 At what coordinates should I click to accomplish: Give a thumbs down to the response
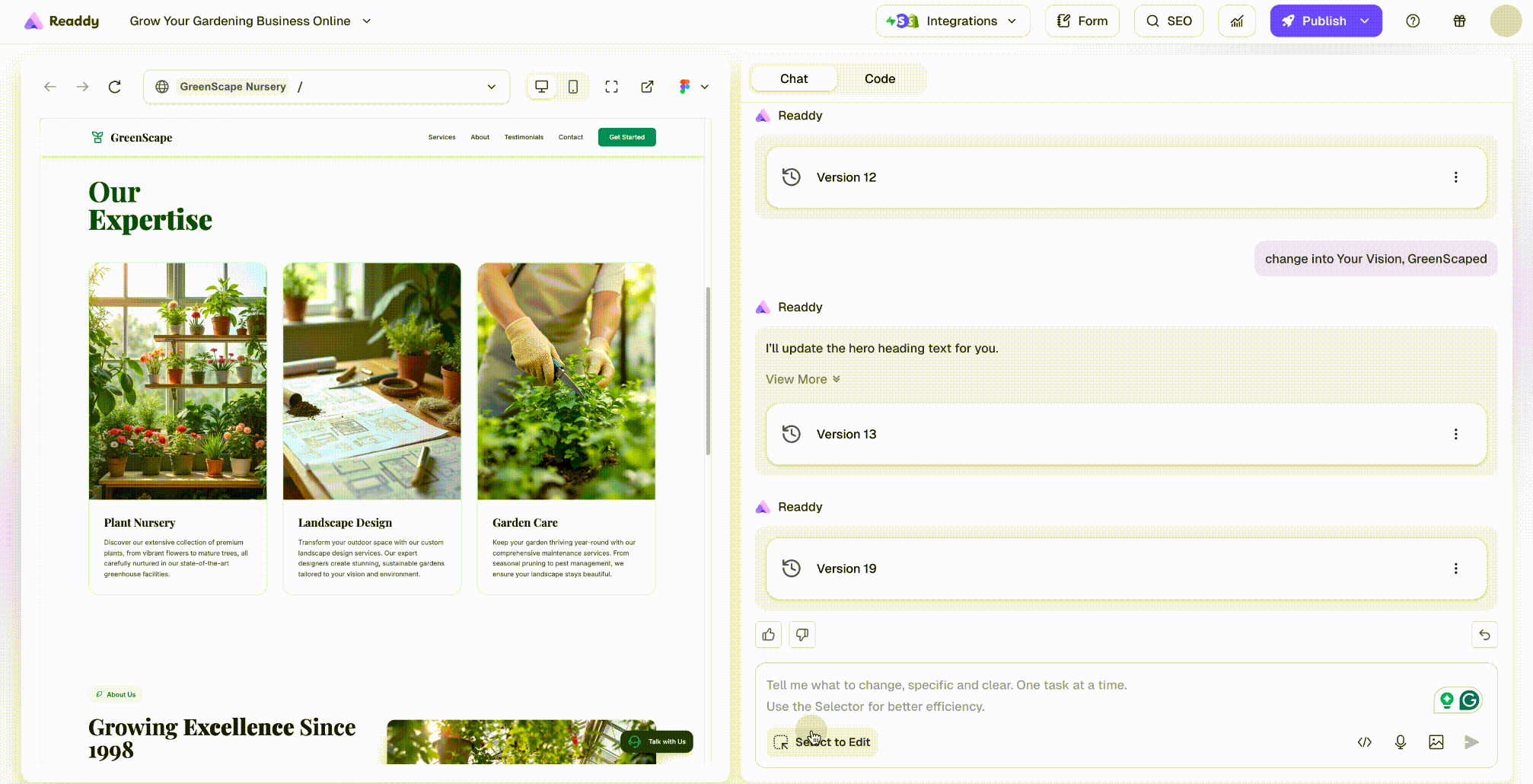pyautogui.click(x=802, y=635)
